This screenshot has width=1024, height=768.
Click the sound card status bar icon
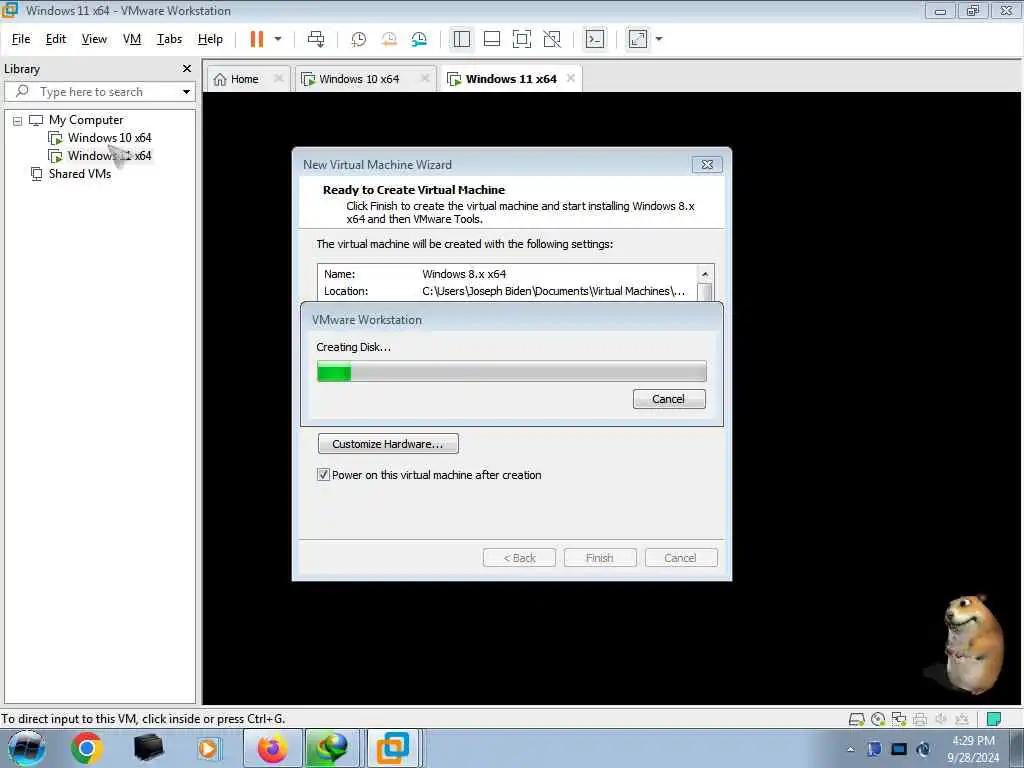[x=940, y=719]
